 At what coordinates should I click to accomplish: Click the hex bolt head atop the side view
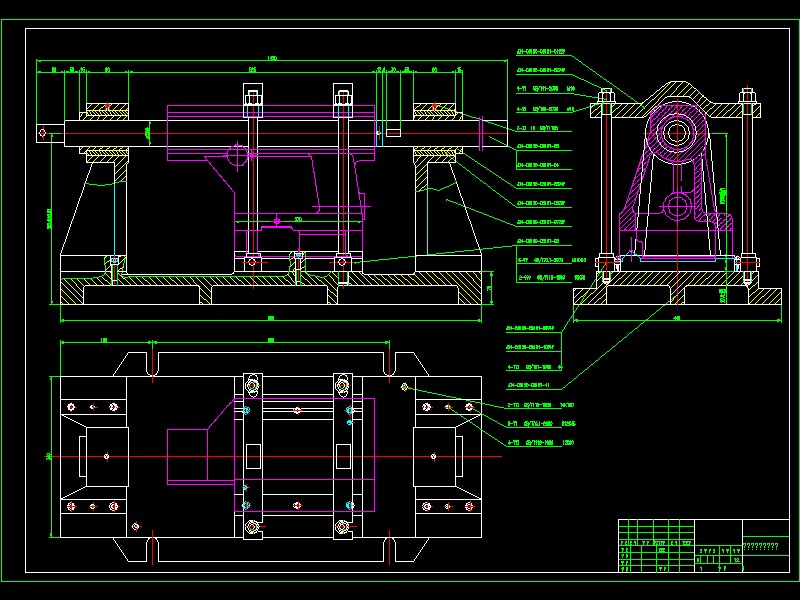click(604, 92)
